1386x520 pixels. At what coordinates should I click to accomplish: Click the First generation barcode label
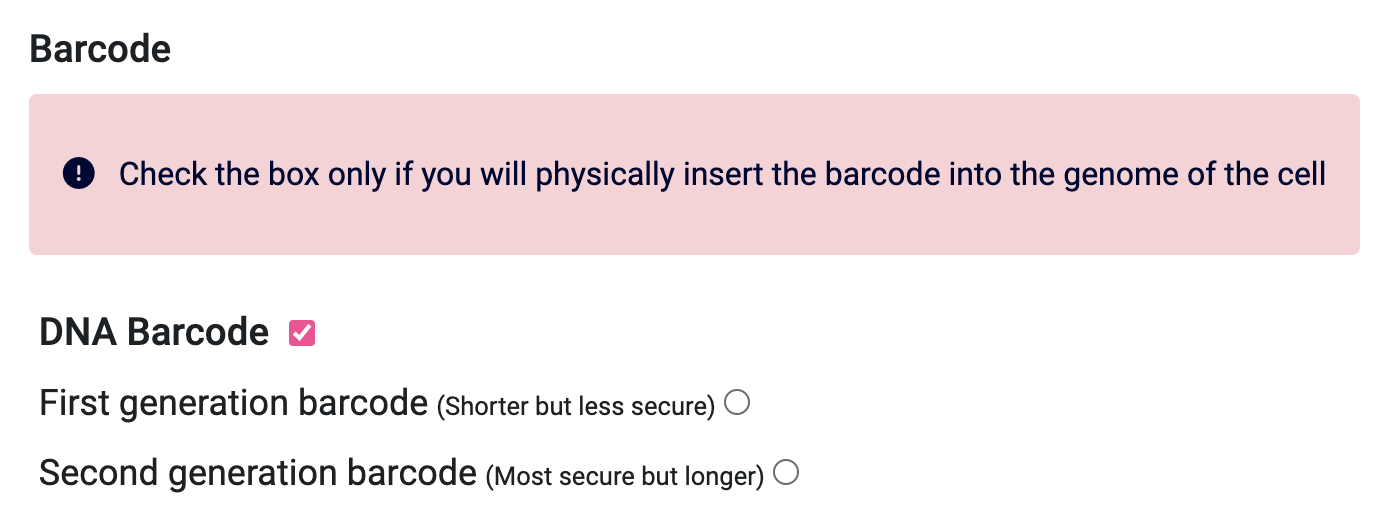pyautogui.click(x=233, y=403)
